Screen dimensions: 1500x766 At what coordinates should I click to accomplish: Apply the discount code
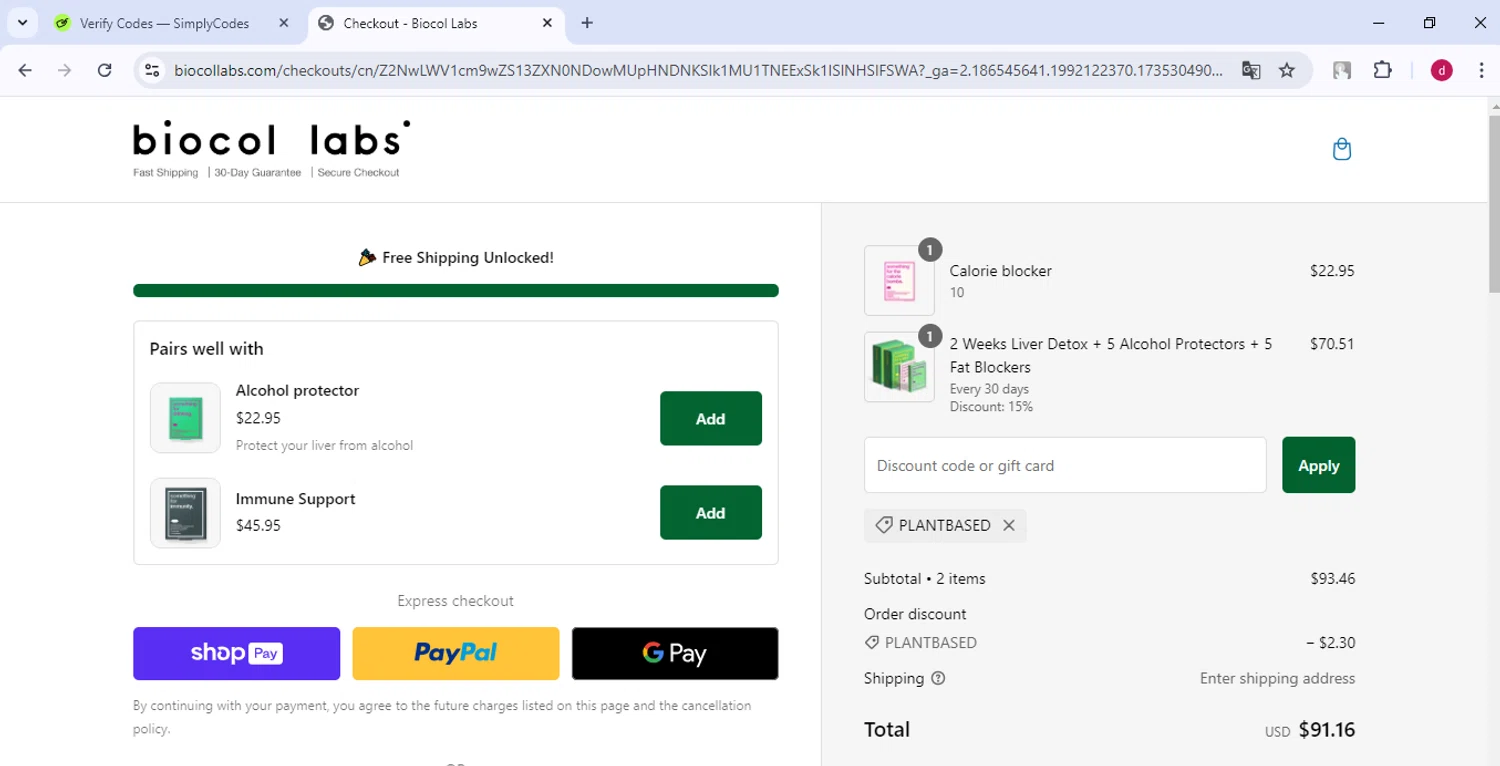[x=1318, y=465]
